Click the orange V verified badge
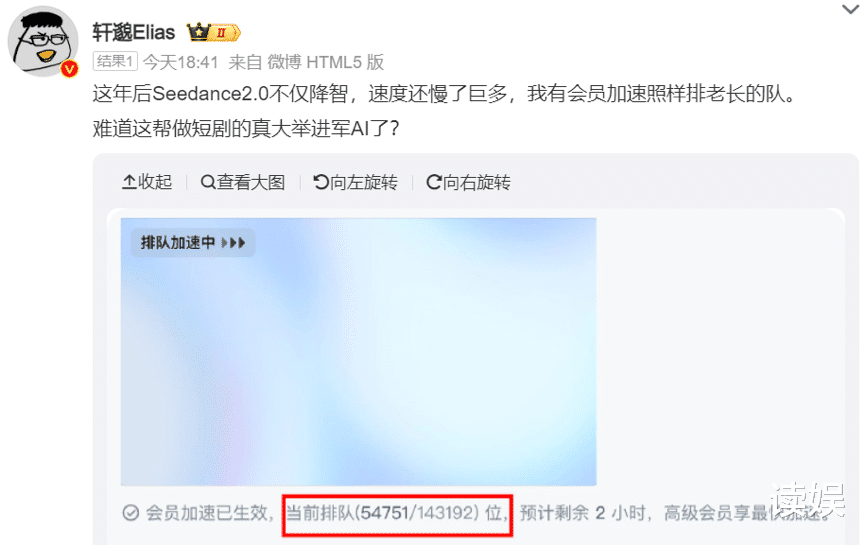 pos(70,69)
